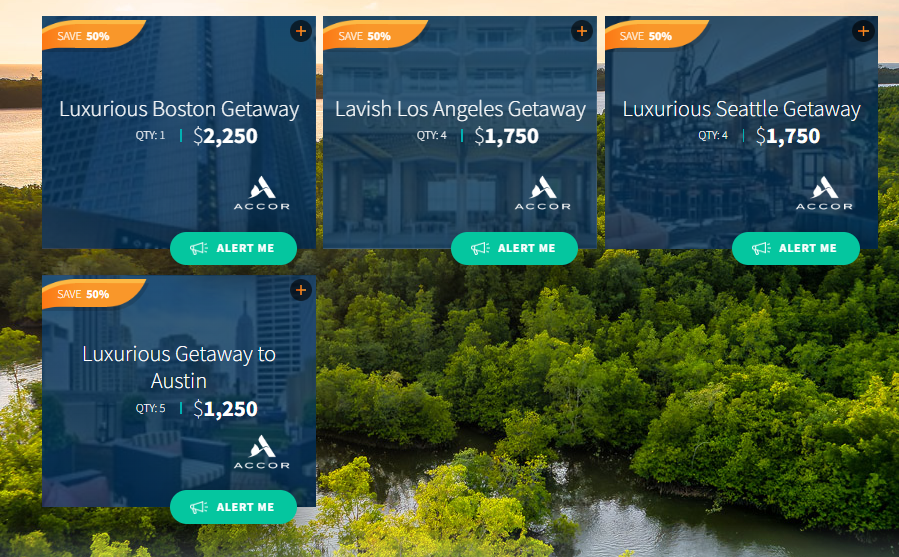Screen dimensions: 899x557
Task: Click Alert Me for Lavish Los Angeles Getaway
Action: click(x=514, y=248)
